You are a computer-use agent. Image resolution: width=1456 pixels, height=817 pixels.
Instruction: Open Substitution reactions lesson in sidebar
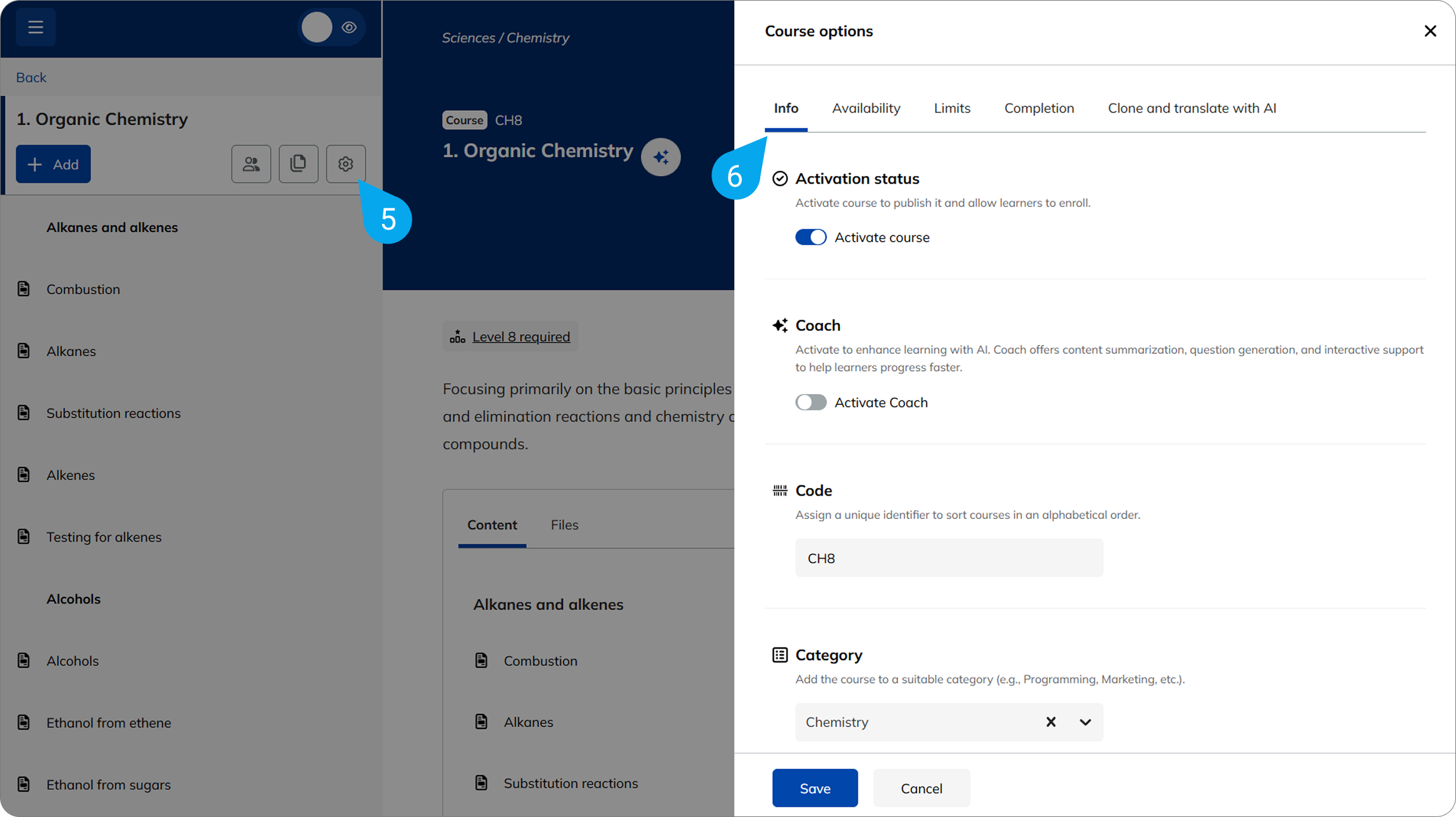(113, 413)
